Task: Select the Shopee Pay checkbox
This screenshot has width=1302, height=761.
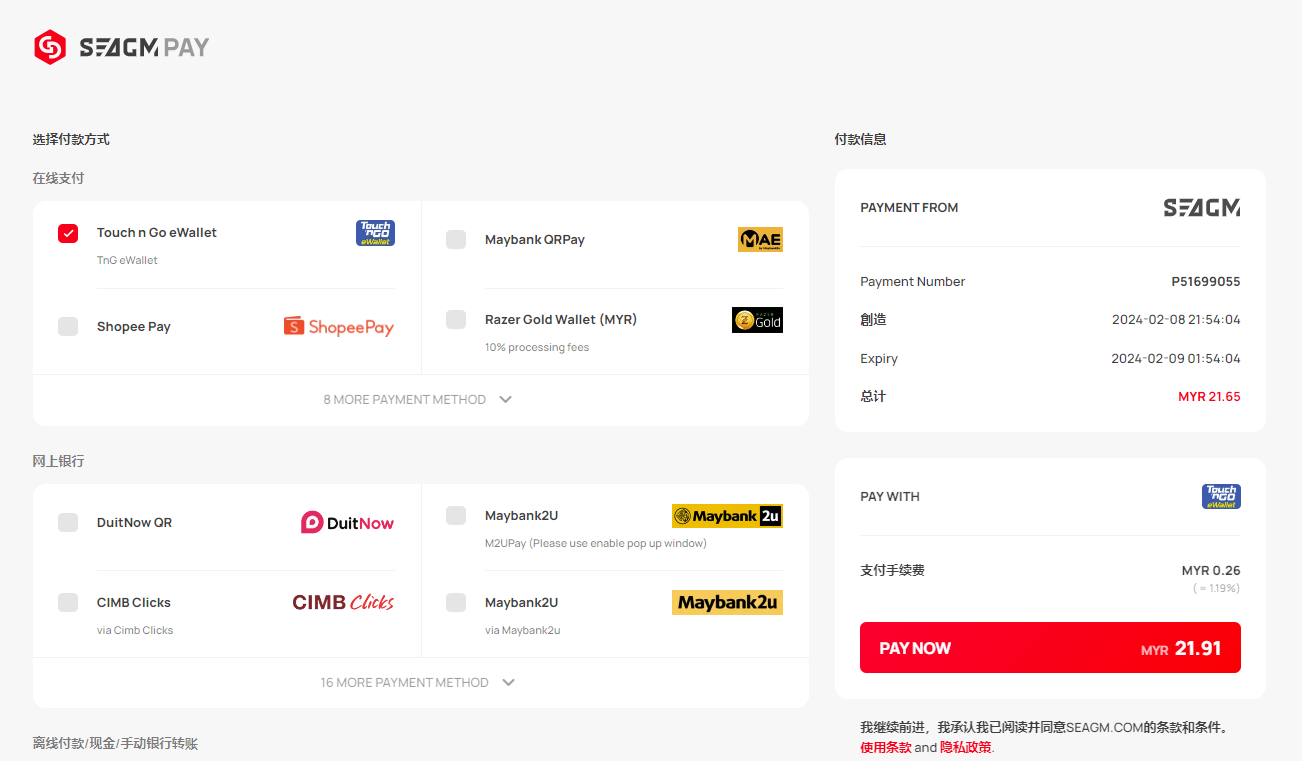Action: tap(68, 326)
